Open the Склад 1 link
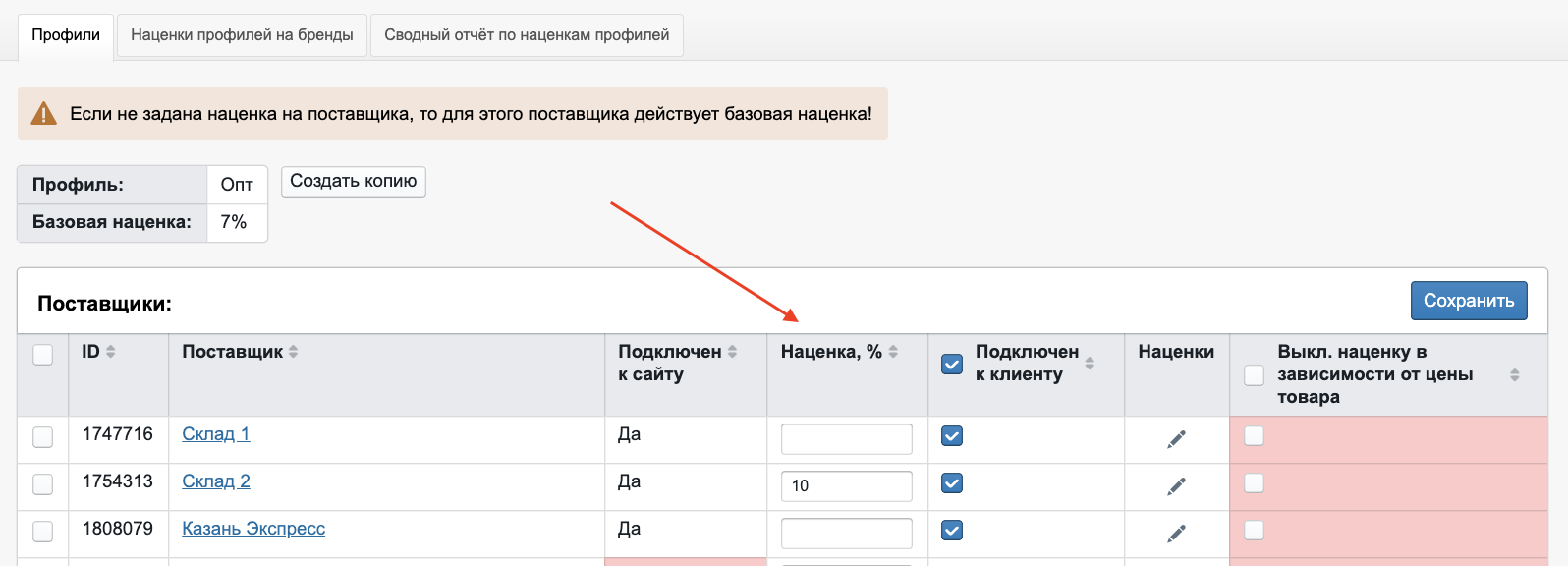Image resolution: width=1568 pixels, height=566 pixels. (x=216, y=434)
